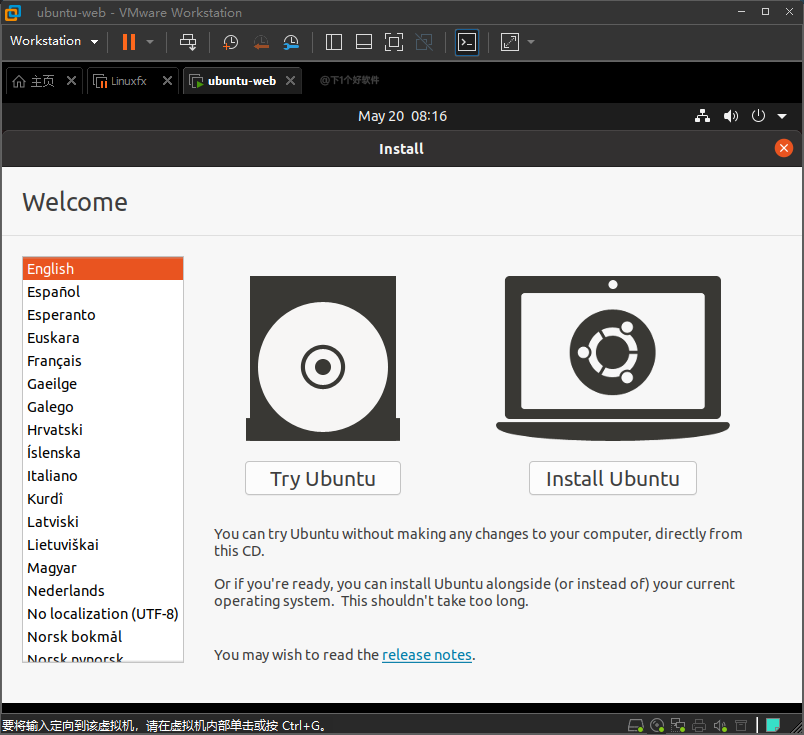The width and height of the screenshot is (804, 735).
Task: Enter full screen mode from the toolbar
Action: point(394,42)
